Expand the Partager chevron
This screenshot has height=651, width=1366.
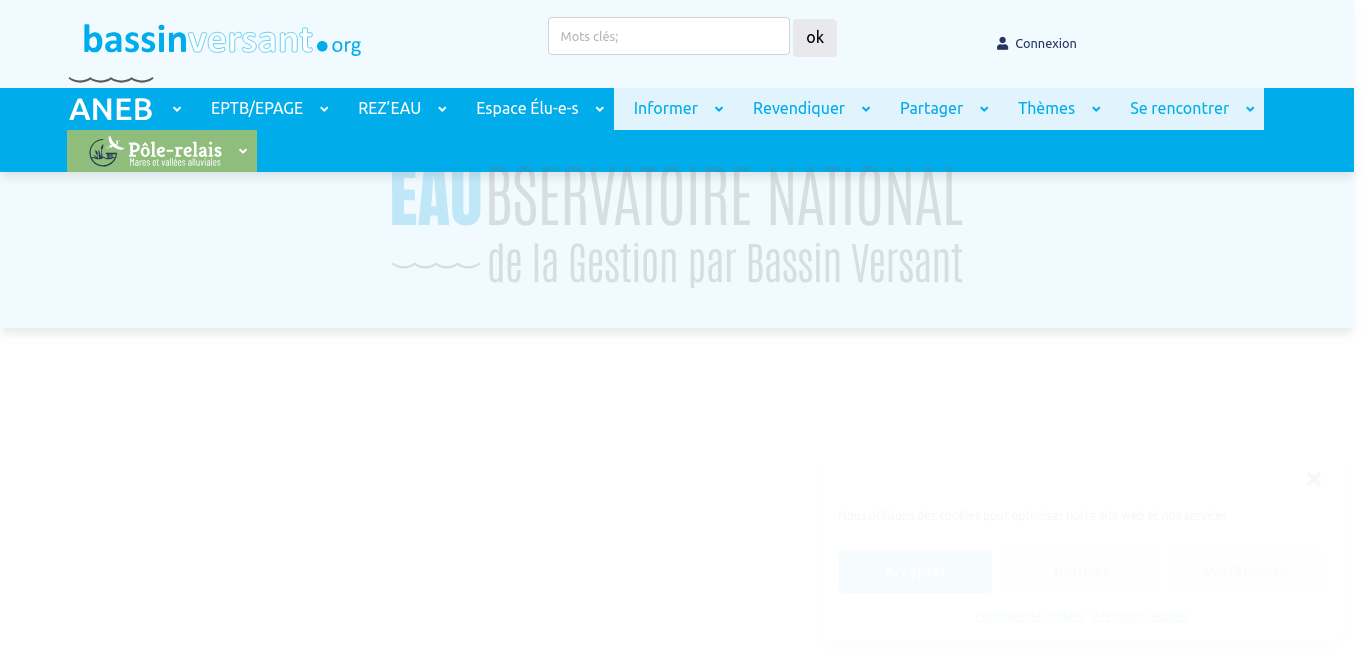pyautogui.click(x=984, y=109)
